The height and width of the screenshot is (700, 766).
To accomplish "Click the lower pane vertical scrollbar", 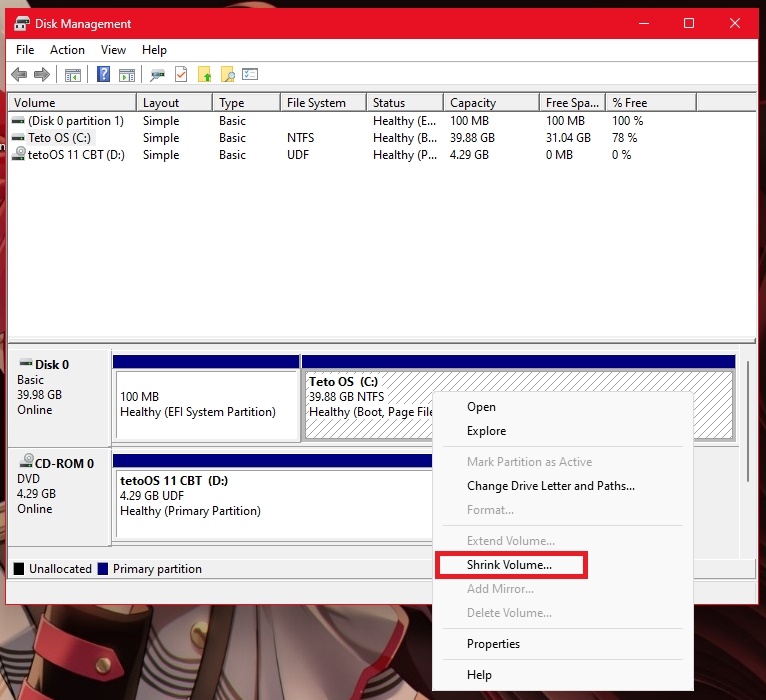I will coord(747,421).
